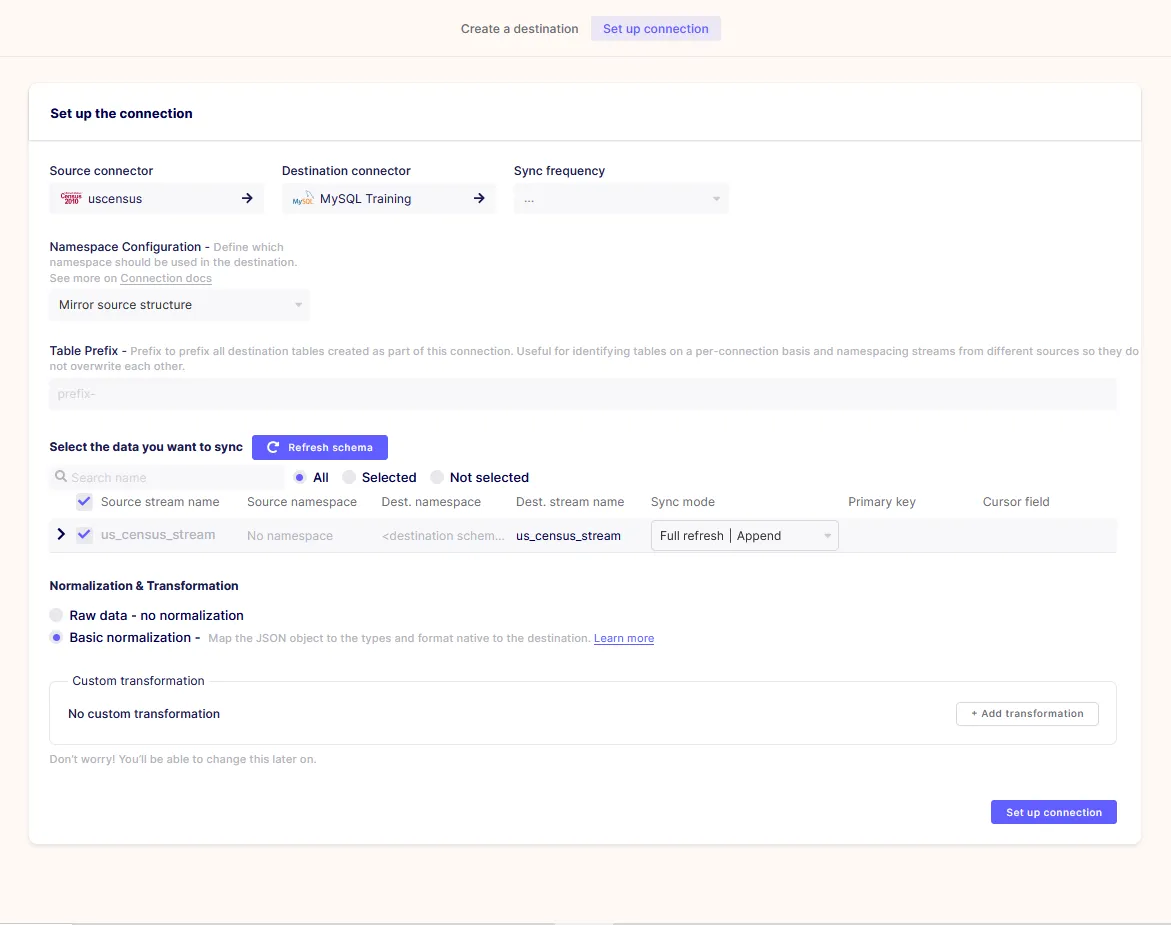1171x925 pixels.
Task: Click the <destination schem... namespace cell
Action: pos(443,536)
